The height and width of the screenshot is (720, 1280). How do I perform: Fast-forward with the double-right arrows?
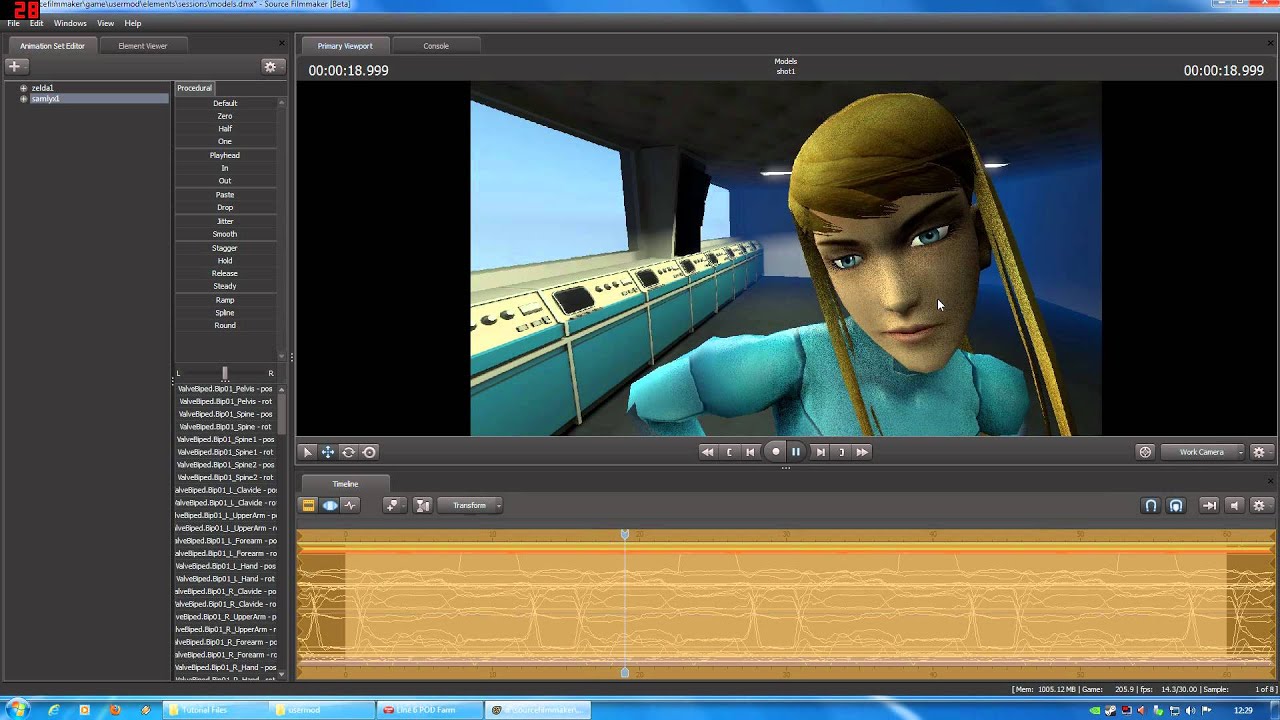tap(862, 452)
